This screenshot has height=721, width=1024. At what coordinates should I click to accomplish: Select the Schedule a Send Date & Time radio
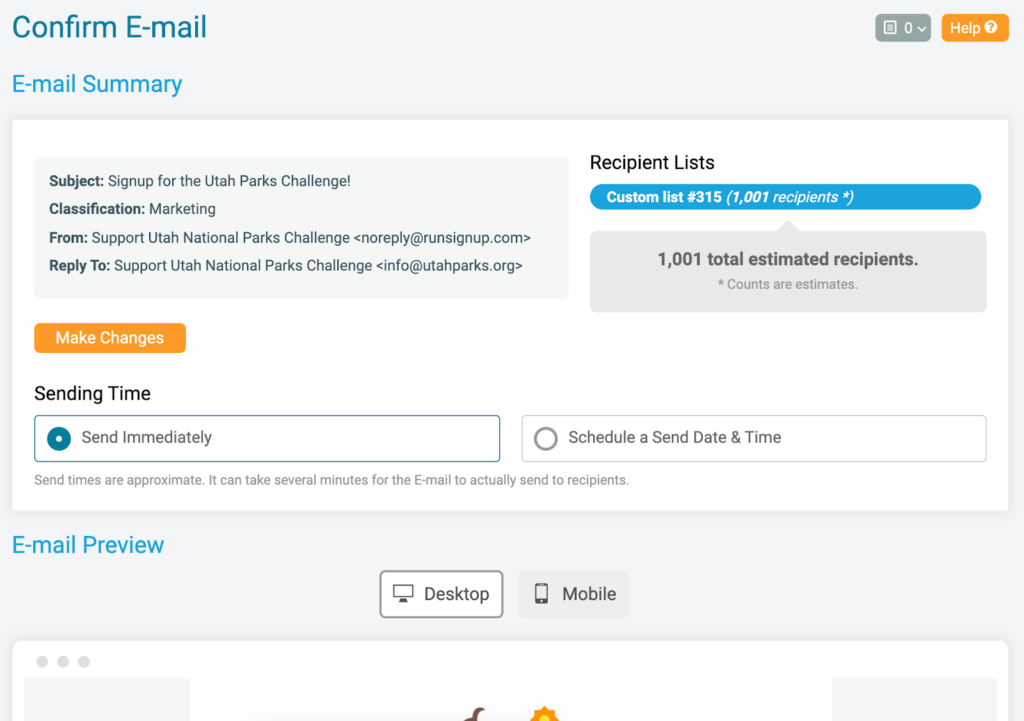[545, 438]
